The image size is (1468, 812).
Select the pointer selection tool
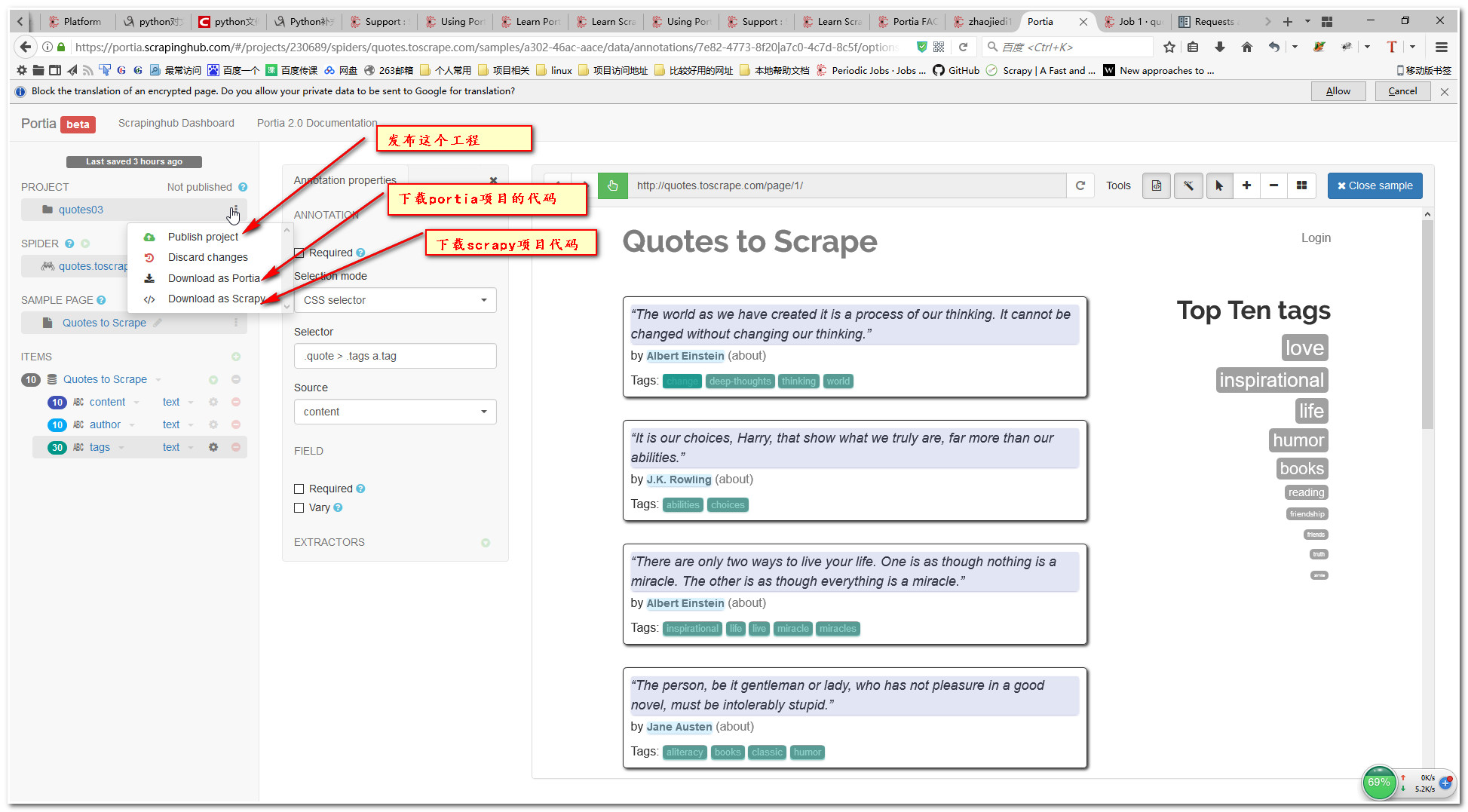[x=1219, y=185]
